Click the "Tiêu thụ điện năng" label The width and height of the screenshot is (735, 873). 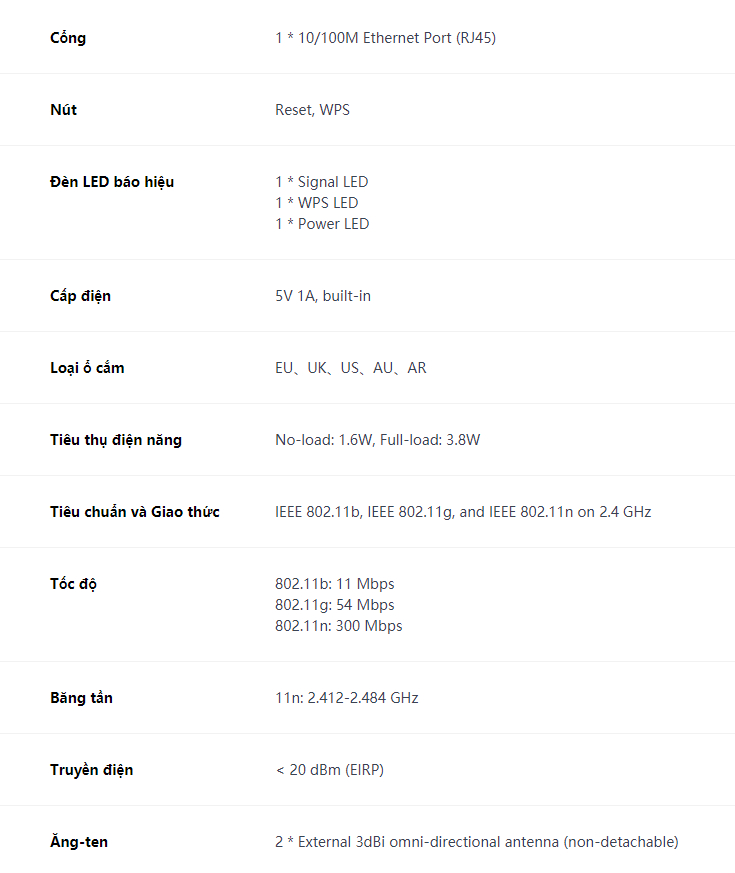coord(116,440)
